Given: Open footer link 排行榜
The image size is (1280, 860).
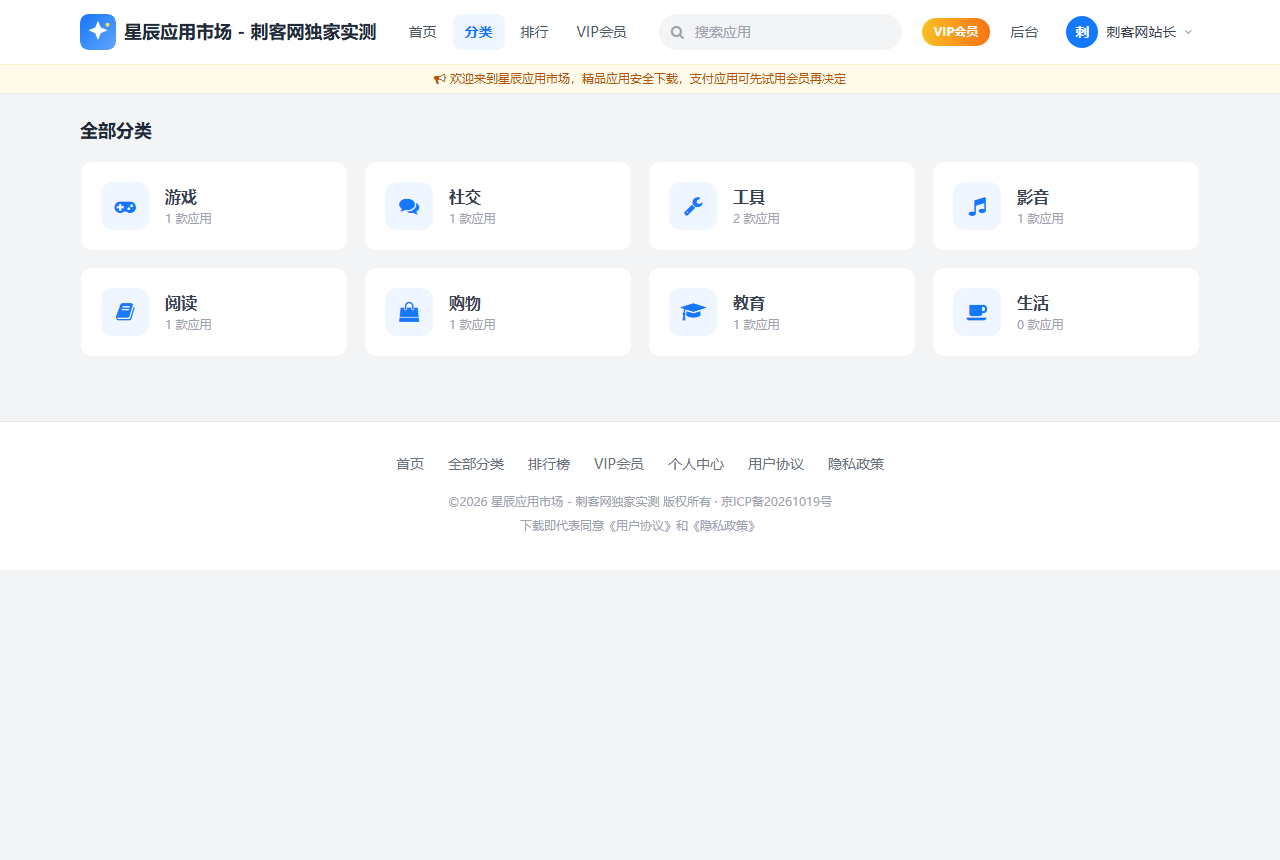Looking at the screenshot, I should tap(549, 464).
